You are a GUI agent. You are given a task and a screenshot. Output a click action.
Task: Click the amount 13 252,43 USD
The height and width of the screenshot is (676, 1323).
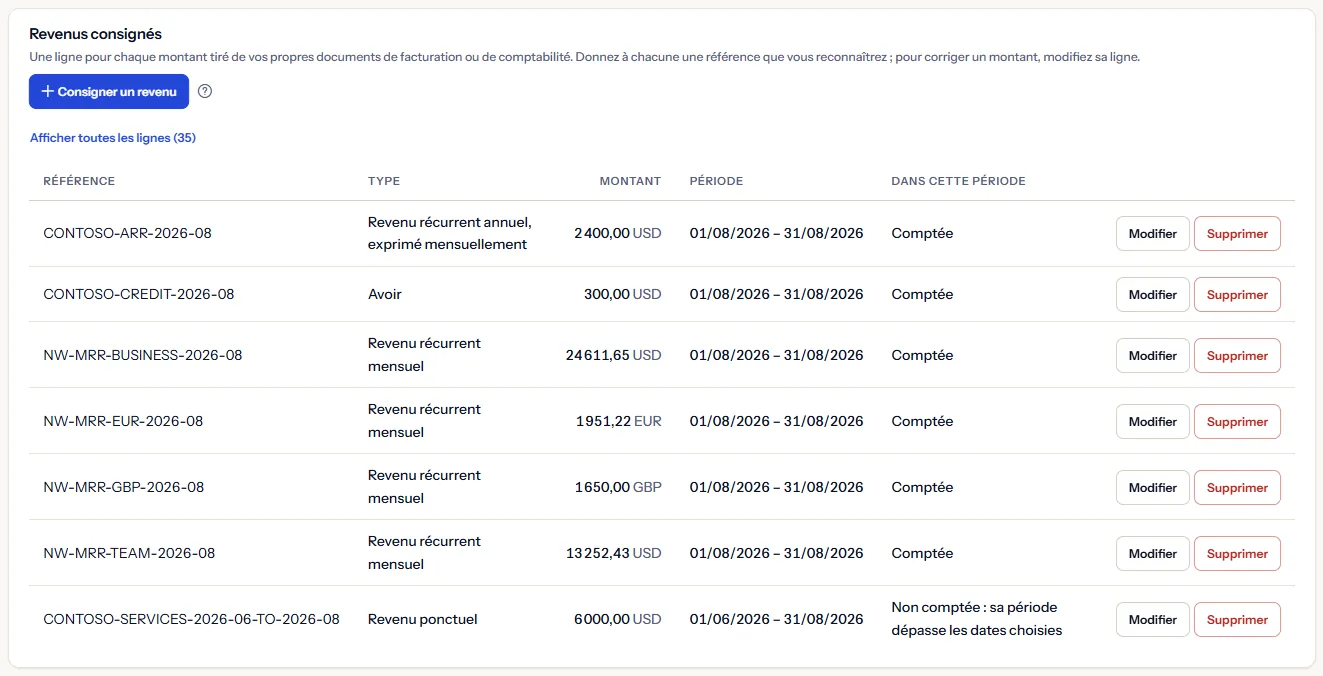613,553
